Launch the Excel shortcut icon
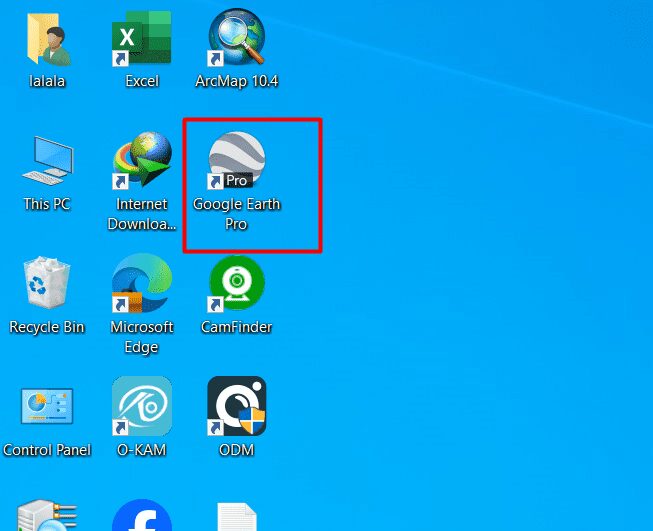 142,38
